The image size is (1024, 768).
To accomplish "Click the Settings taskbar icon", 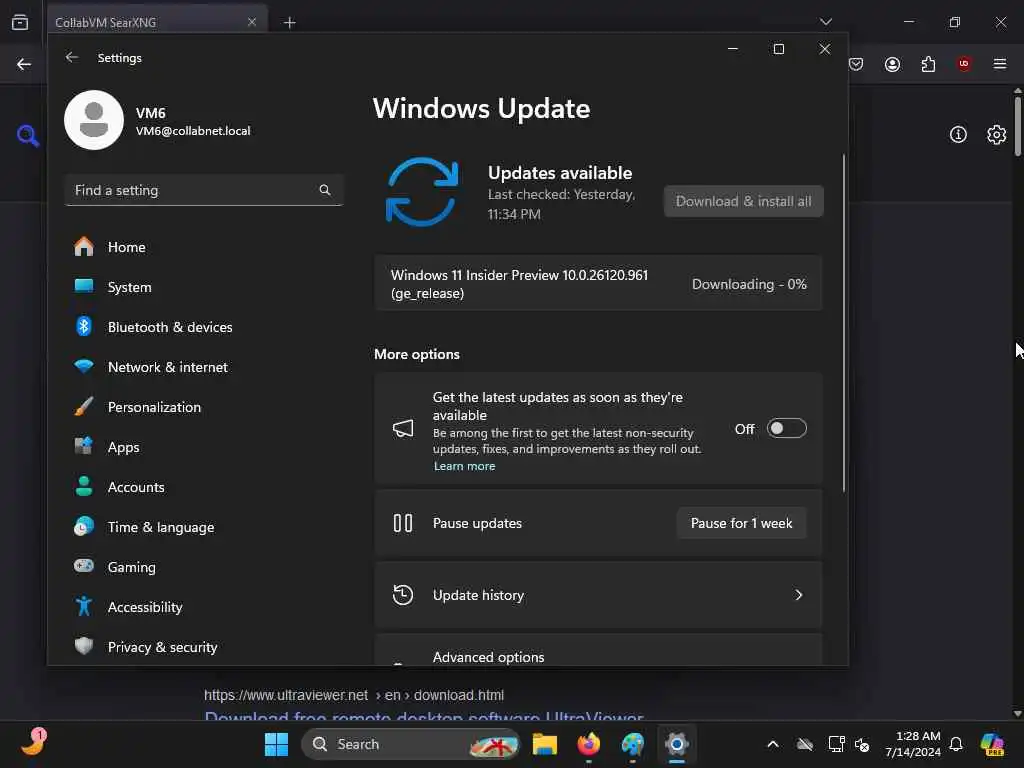I will coord(677,744).
